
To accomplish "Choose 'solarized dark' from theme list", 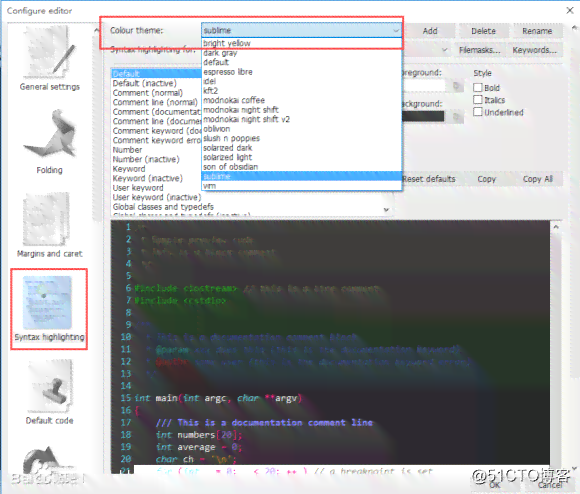I will pos(228,148).
